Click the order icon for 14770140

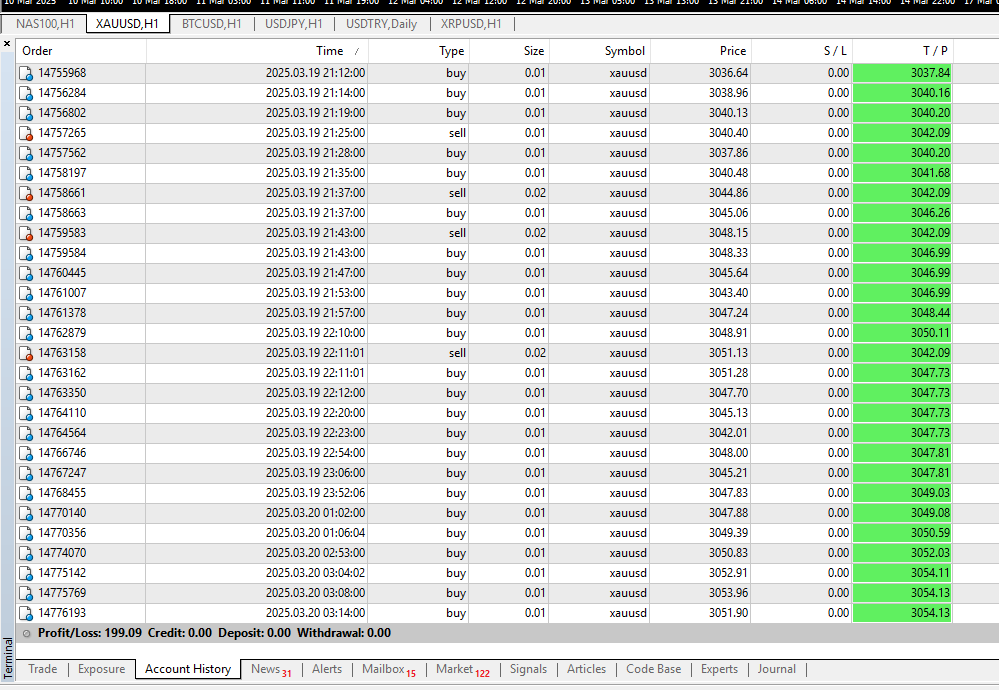tap(26, 514)
